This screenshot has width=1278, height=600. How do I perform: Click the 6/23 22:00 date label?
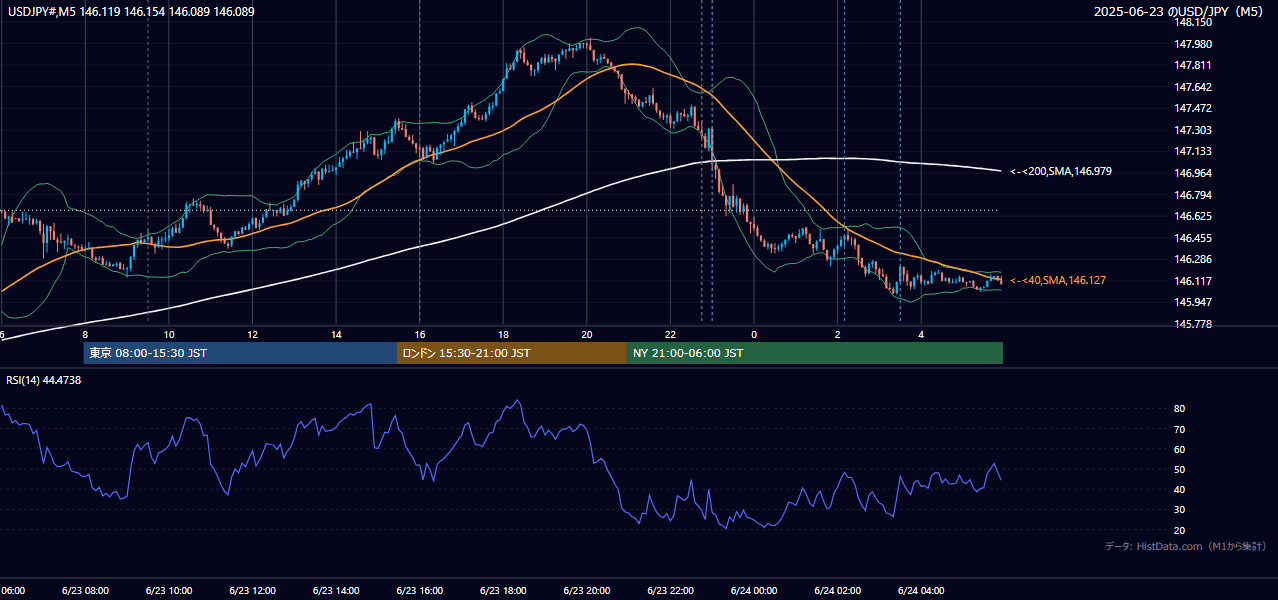pyautogui.click(x=671, y=590)
